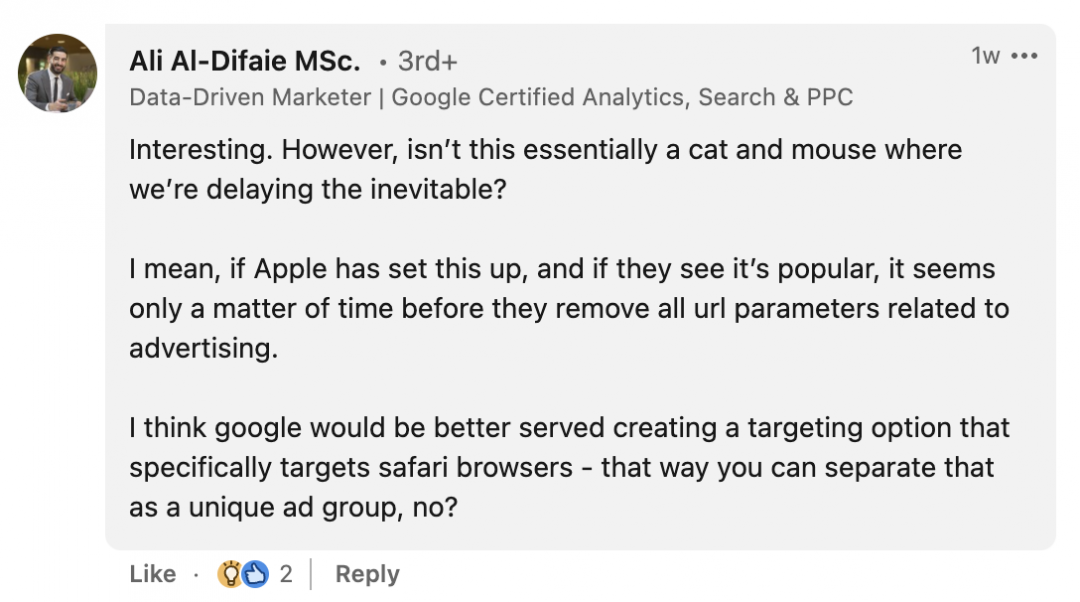Open the three-dots comment options menu
The height and width of the screenshot is (602, 1080).
[x=1024, y=56]
